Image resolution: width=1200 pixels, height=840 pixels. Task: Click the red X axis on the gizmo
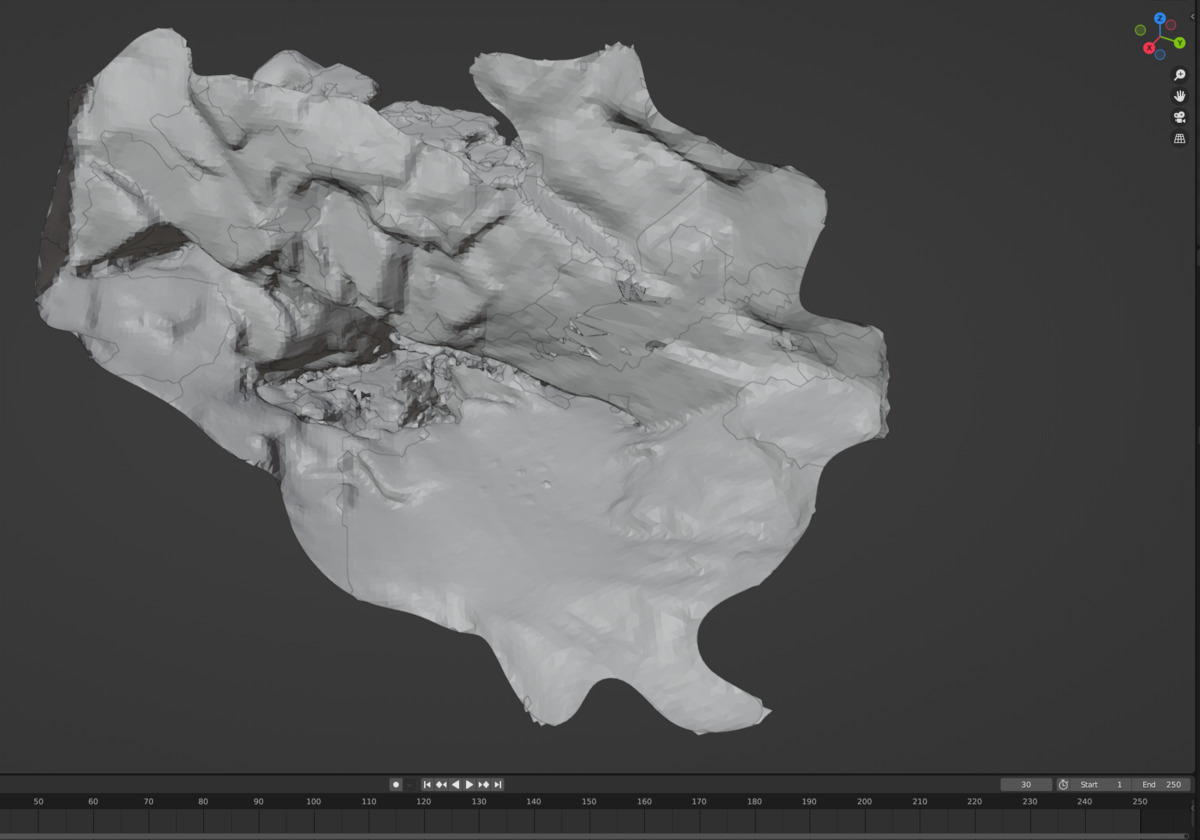[x=1149, y=48]
